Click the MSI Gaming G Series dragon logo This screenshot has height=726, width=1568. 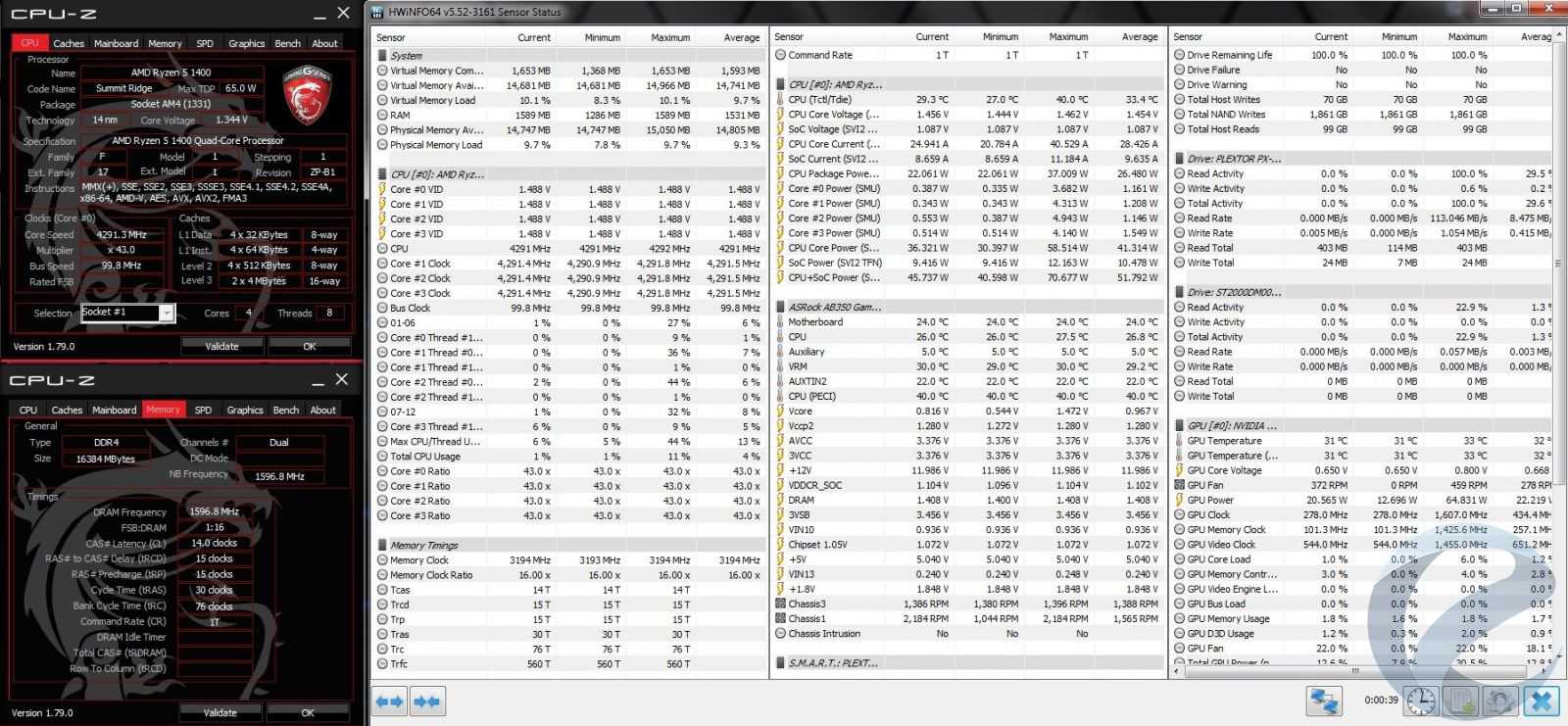tap(308, 95)
